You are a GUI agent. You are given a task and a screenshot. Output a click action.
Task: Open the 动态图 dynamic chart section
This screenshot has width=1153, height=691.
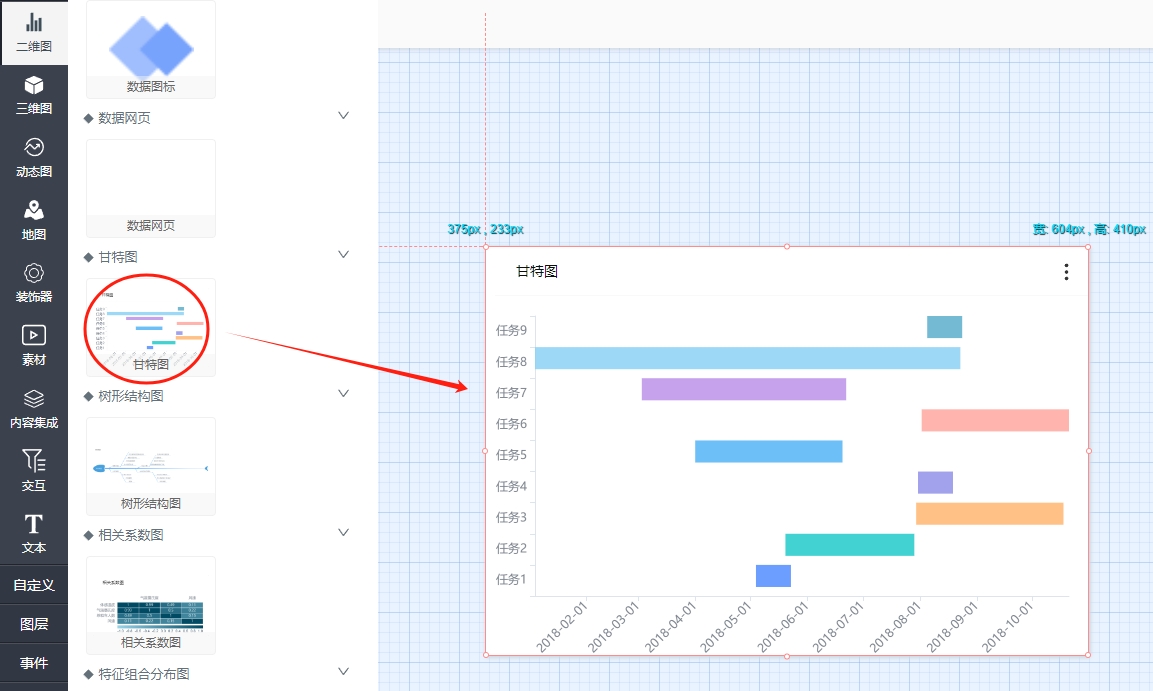pyautogui.click(x=34, y=158)
